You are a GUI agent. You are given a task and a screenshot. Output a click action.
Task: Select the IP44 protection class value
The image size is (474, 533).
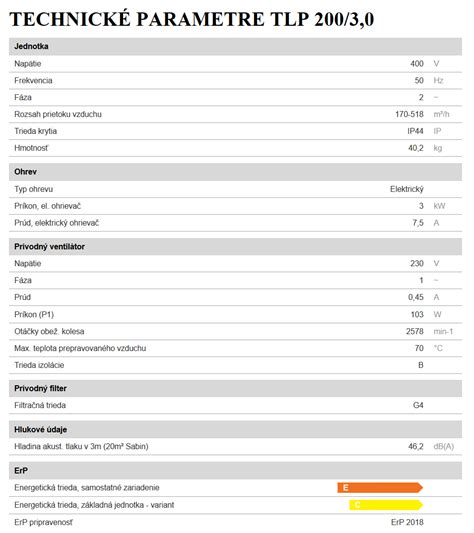click(416, 131)
